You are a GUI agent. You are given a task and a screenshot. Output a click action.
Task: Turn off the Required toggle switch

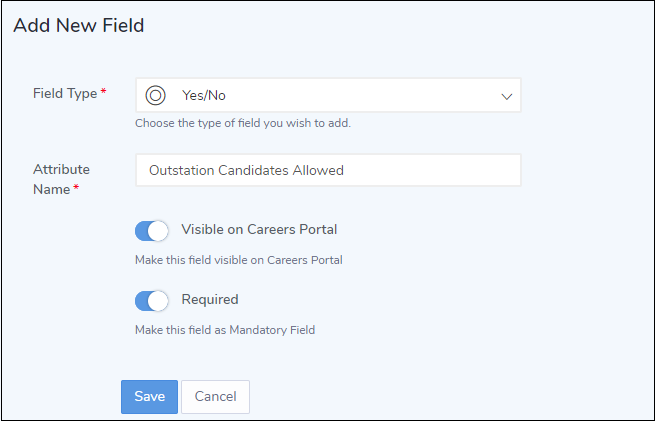pyautogui.click(x=152, y=300)
